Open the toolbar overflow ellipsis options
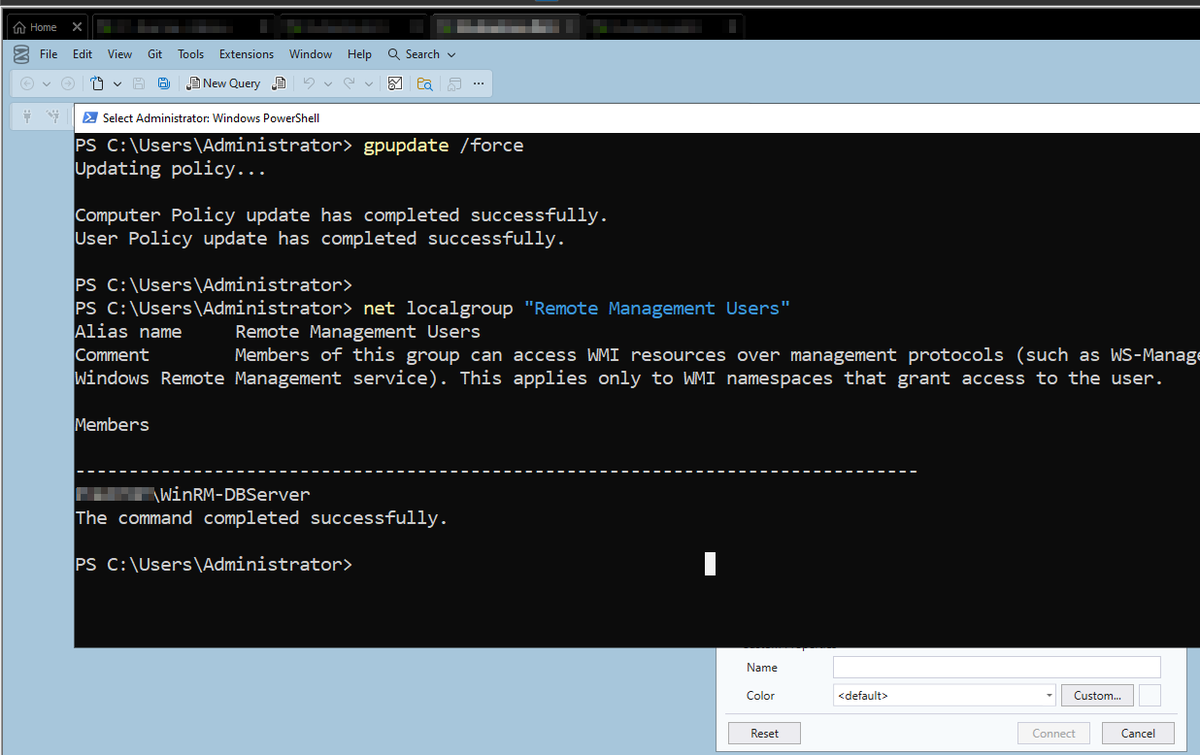This screenshot has width=1200, height=755. 478,83
